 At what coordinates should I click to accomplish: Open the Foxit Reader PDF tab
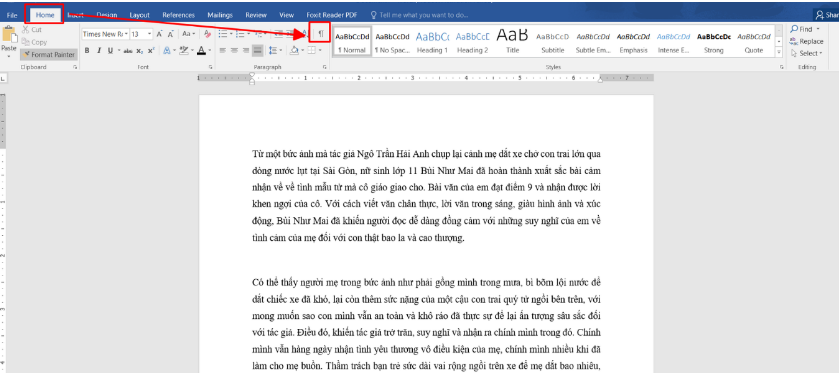332,15
